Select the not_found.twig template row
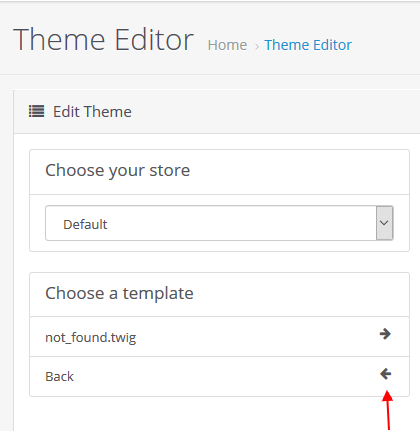The image size is (420, 431). 219,337
